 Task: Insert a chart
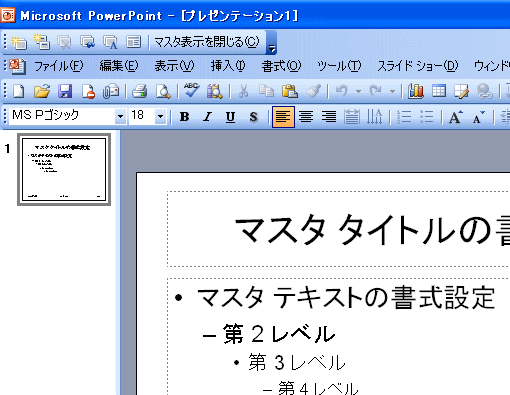[x=416, y=91]
